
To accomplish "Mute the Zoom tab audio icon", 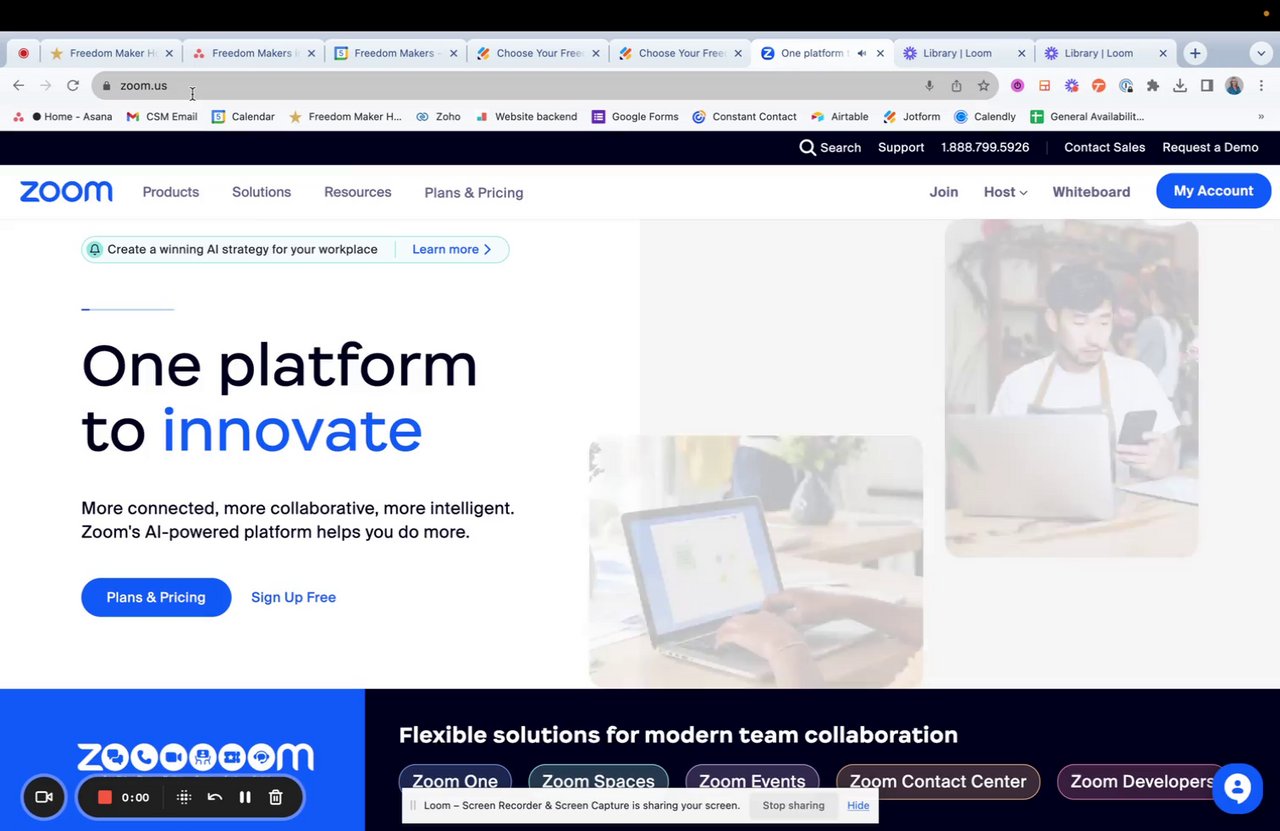I will point(862,53).
